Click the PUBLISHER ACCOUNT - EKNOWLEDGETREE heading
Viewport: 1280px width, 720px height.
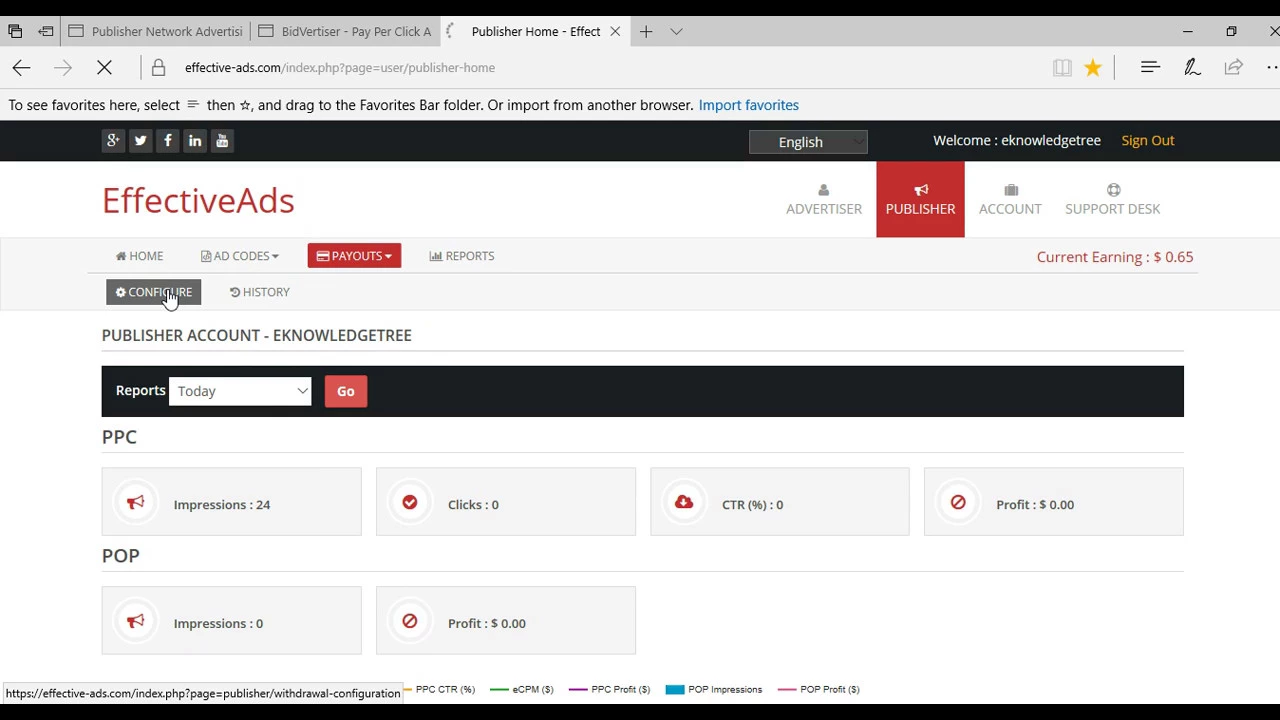click(x=257, y=335)
